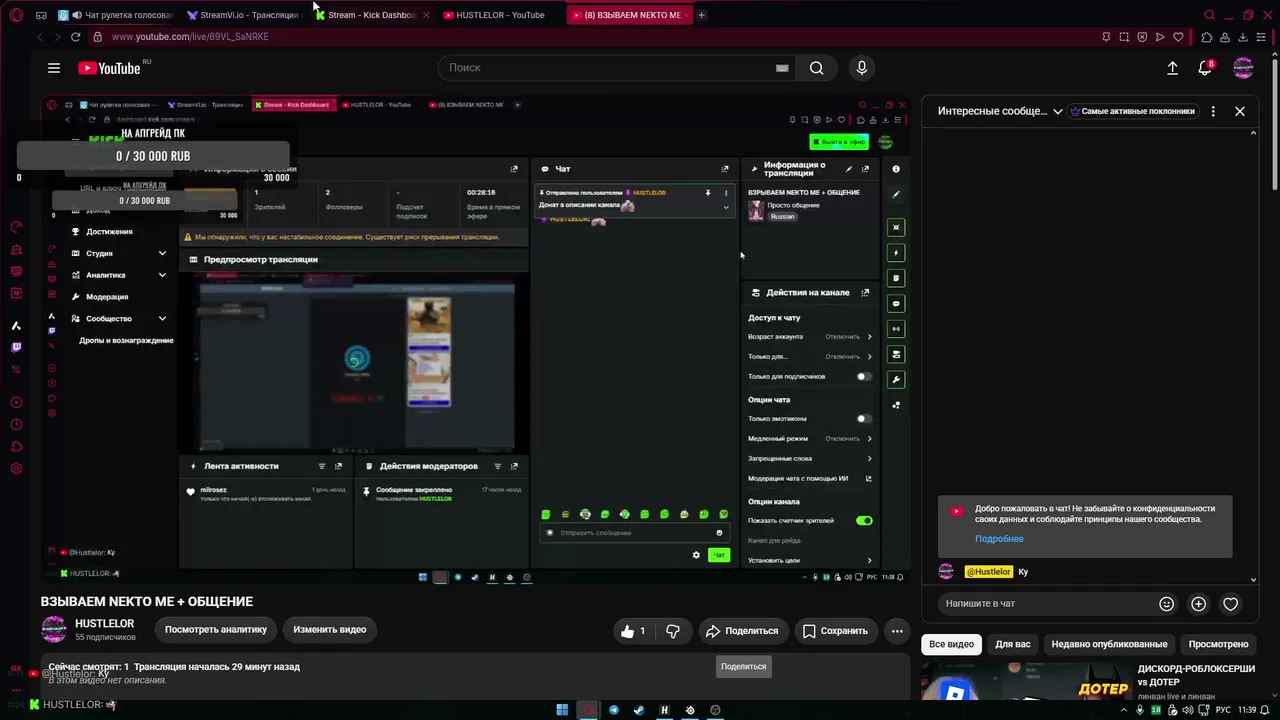Select the 'Для вас' filter chip
Screen dimensions: 1280x720
[x=1013, y=644]
